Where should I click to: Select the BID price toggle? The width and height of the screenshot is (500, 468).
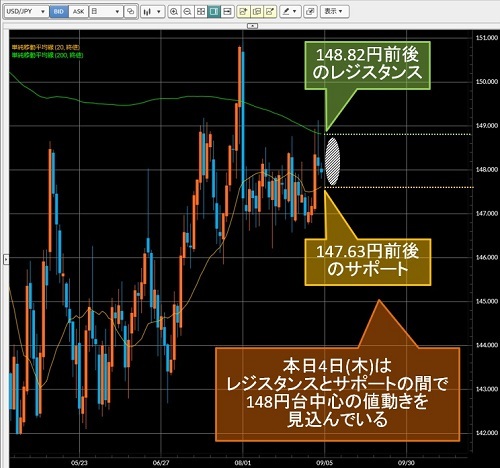59,12
